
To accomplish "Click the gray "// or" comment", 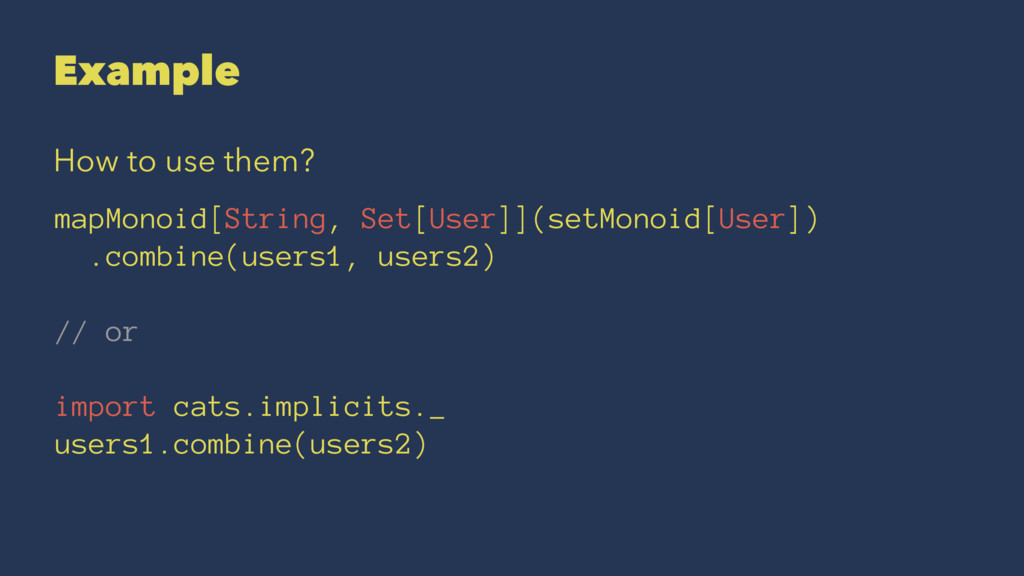I will [x=96, y=332].
